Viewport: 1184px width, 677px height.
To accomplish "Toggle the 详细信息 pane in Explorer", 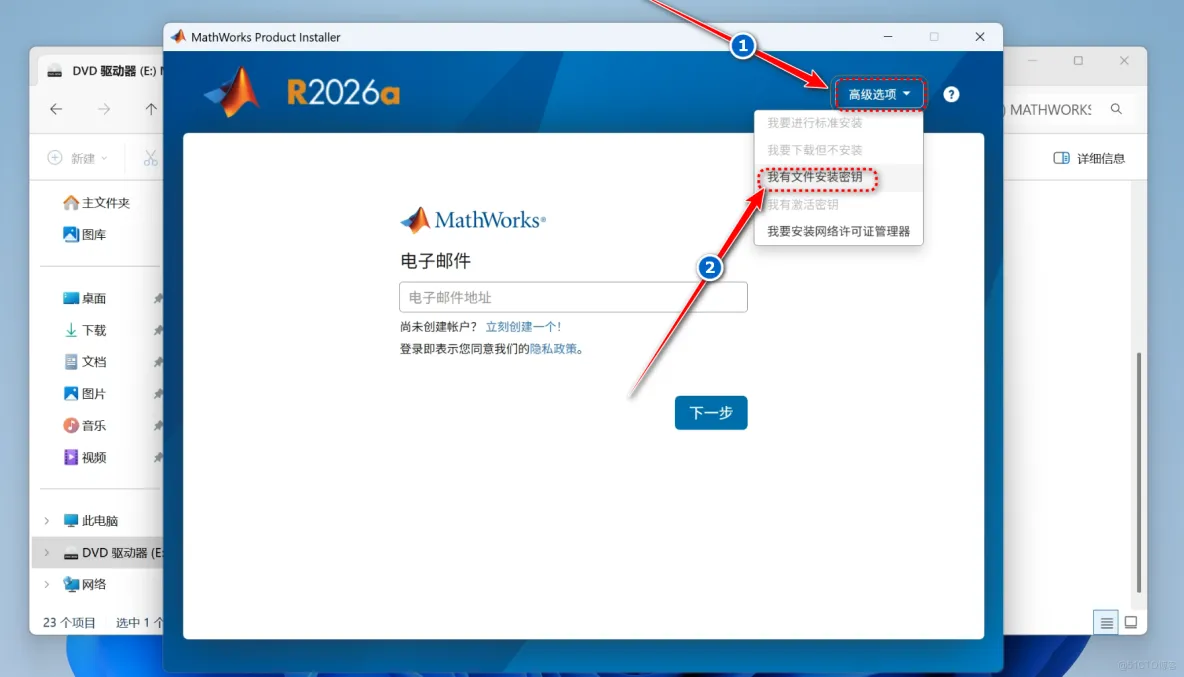I will click(x=1089, y=158).
